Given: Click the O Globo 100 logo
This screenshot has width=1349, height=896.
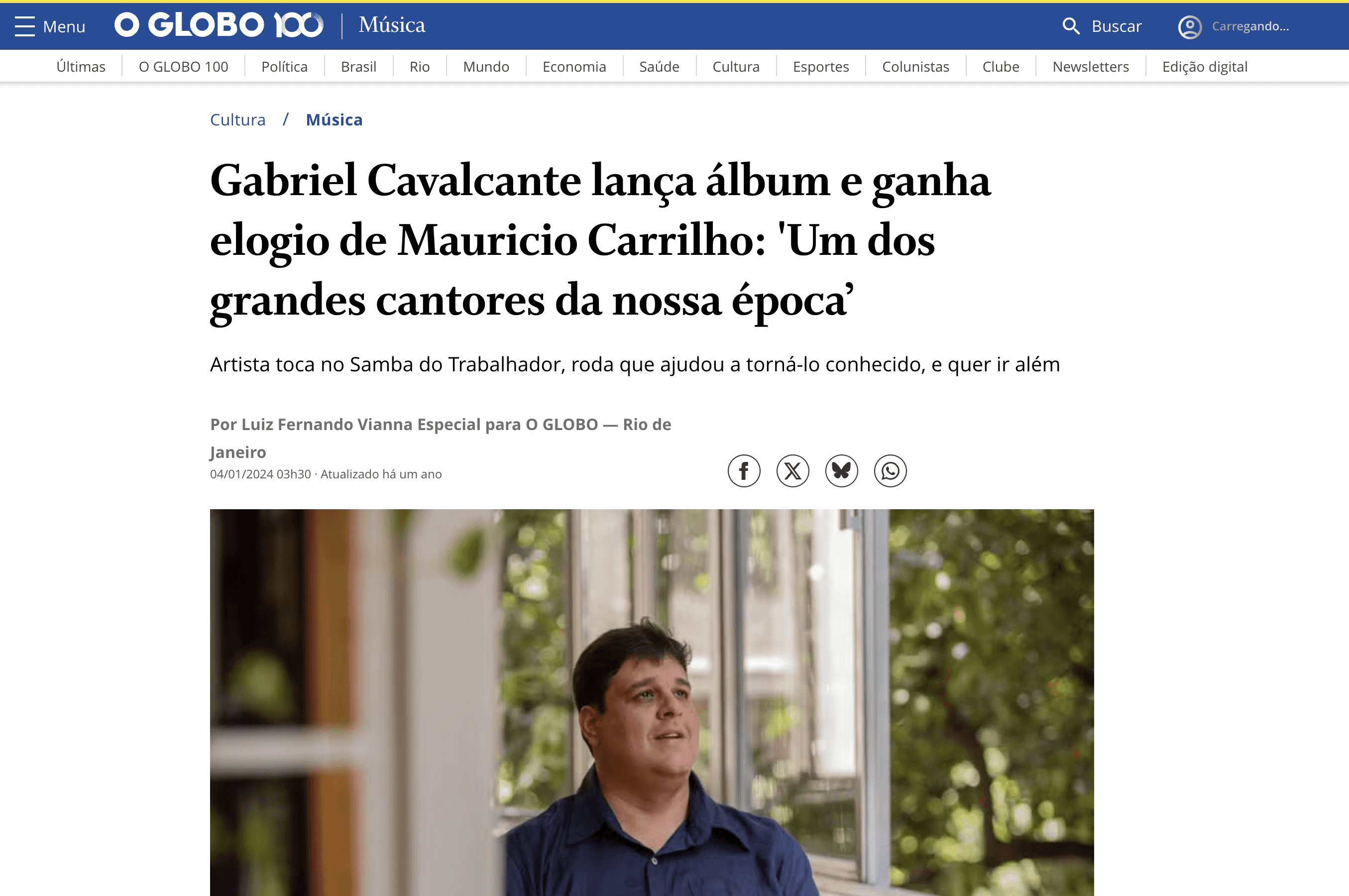Looking at the screenshot, I should (x=219, y=25).
